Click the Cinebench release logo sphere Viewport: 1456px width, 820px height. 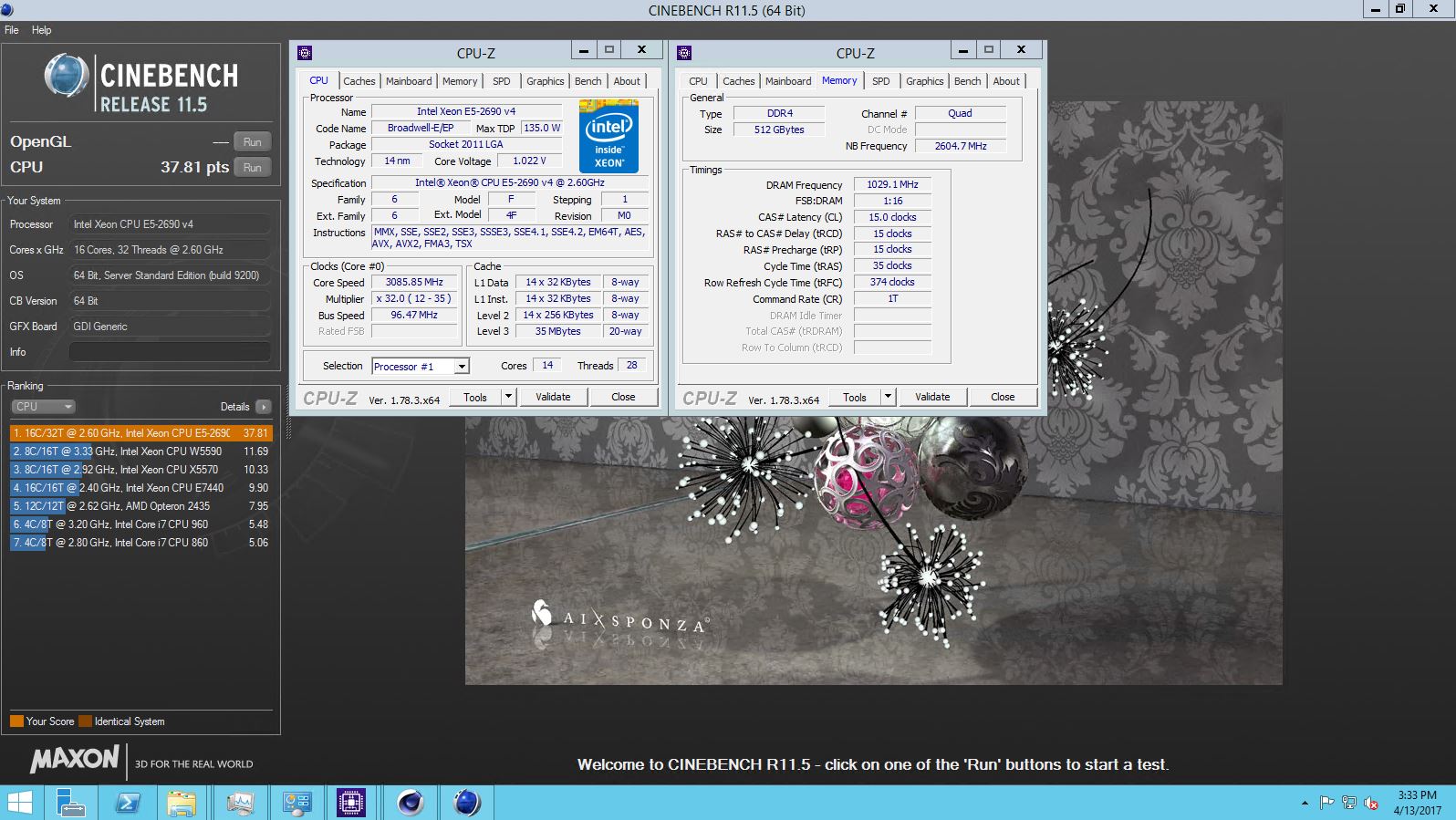(66, 77)
